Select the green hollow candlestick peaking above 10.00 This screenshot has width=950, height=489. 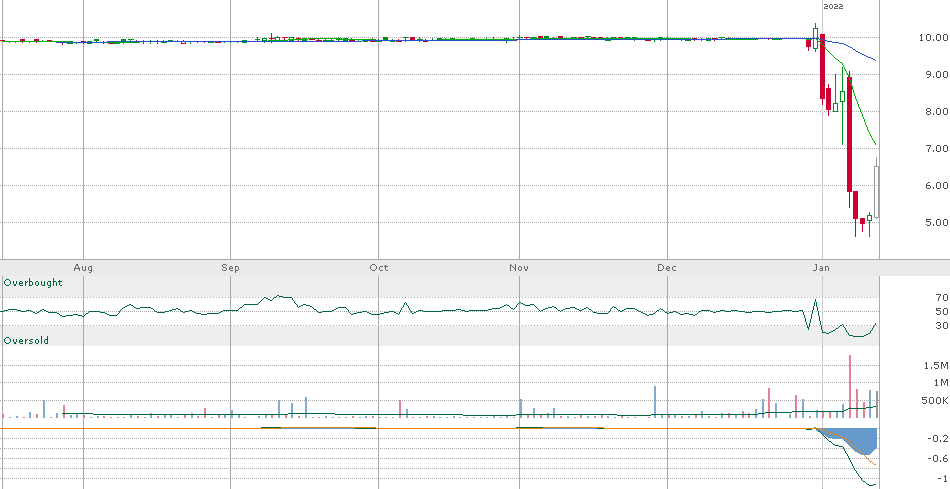pos(815,38)
